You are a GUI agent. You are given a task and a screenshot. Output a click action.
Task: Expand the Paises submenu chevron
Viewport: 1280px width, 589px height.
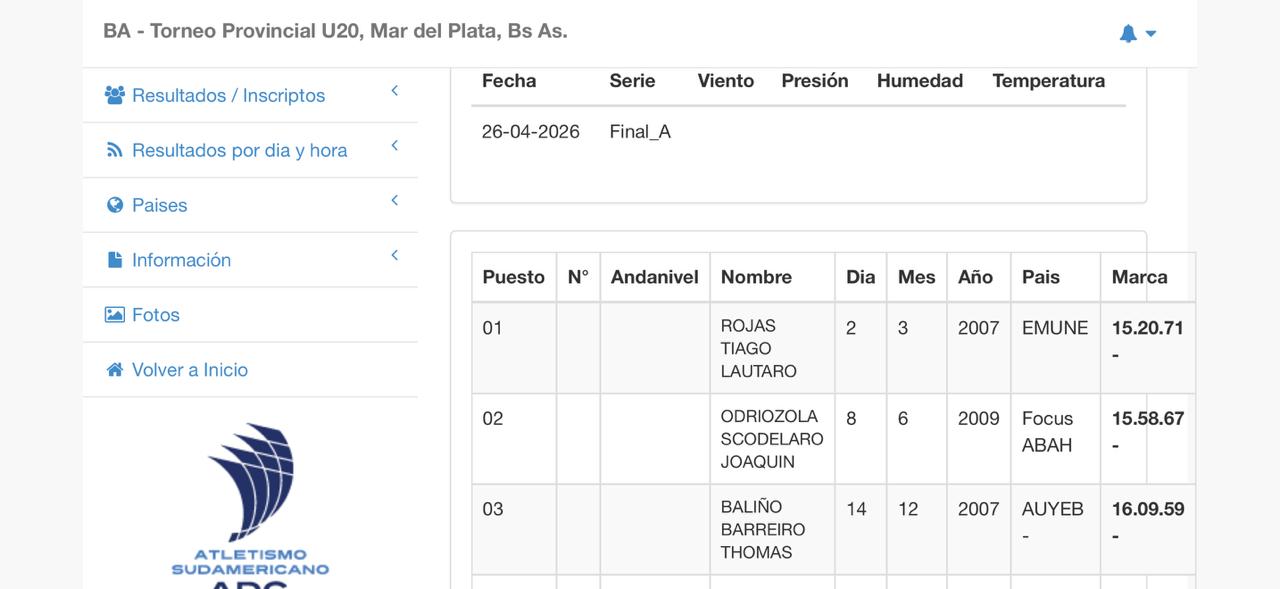coord(395,201)
